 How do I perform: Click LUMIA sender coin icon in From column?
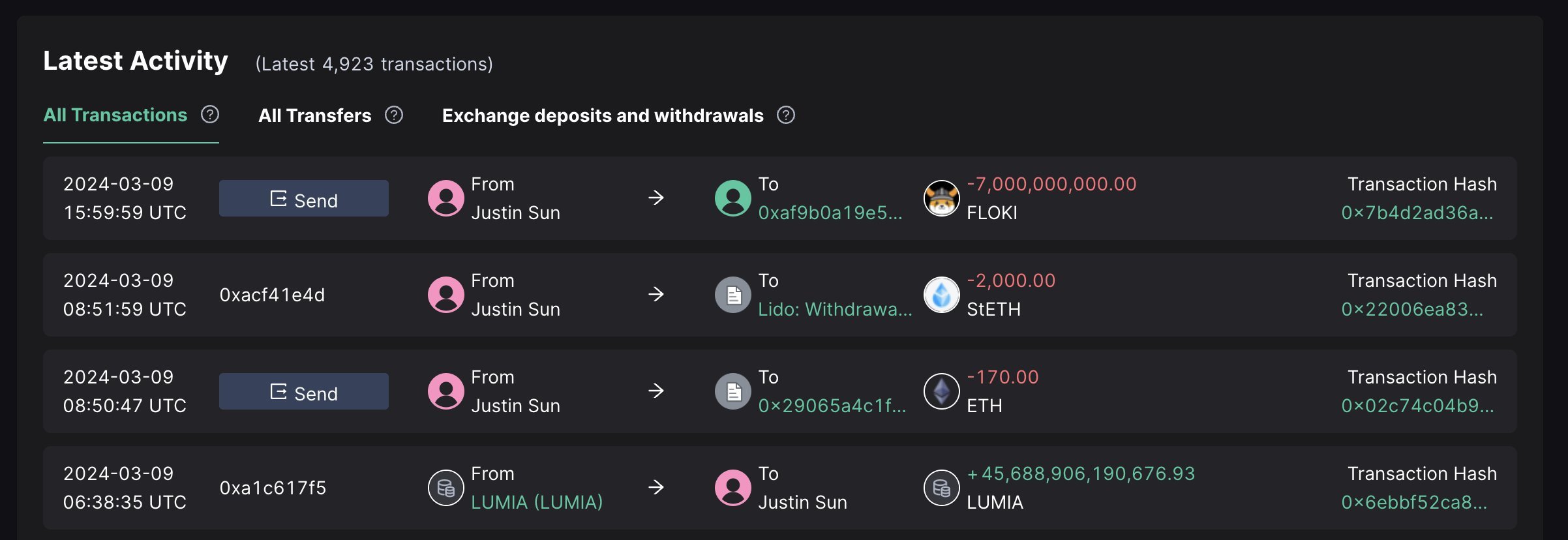(x=445, y=488)
